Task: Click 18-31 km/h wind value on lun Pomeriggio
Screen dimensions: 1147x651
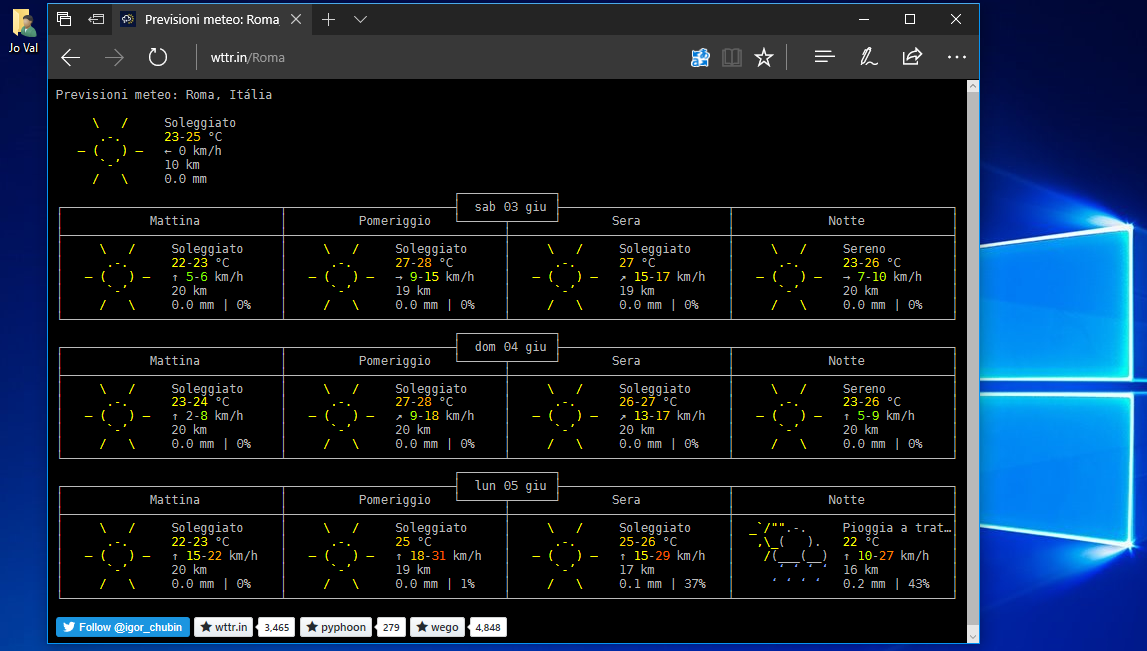Action: [x=438, y=555]
